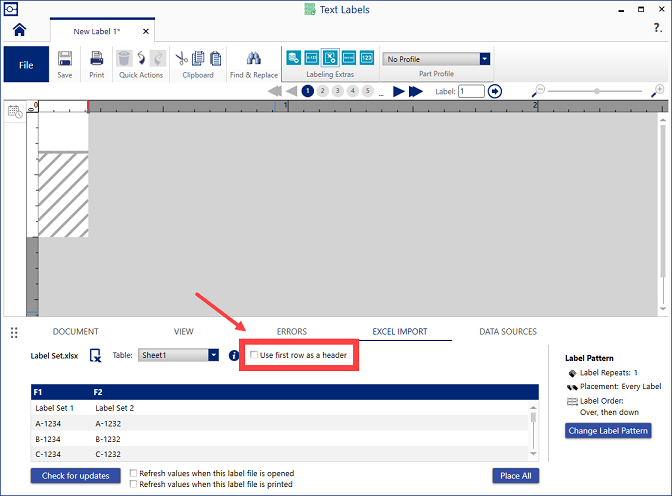The width and height of the screenshot is (672, 496).
Task: Click the scissors Cut icon in the Clipboard group
Action: [x=182, y=59]
